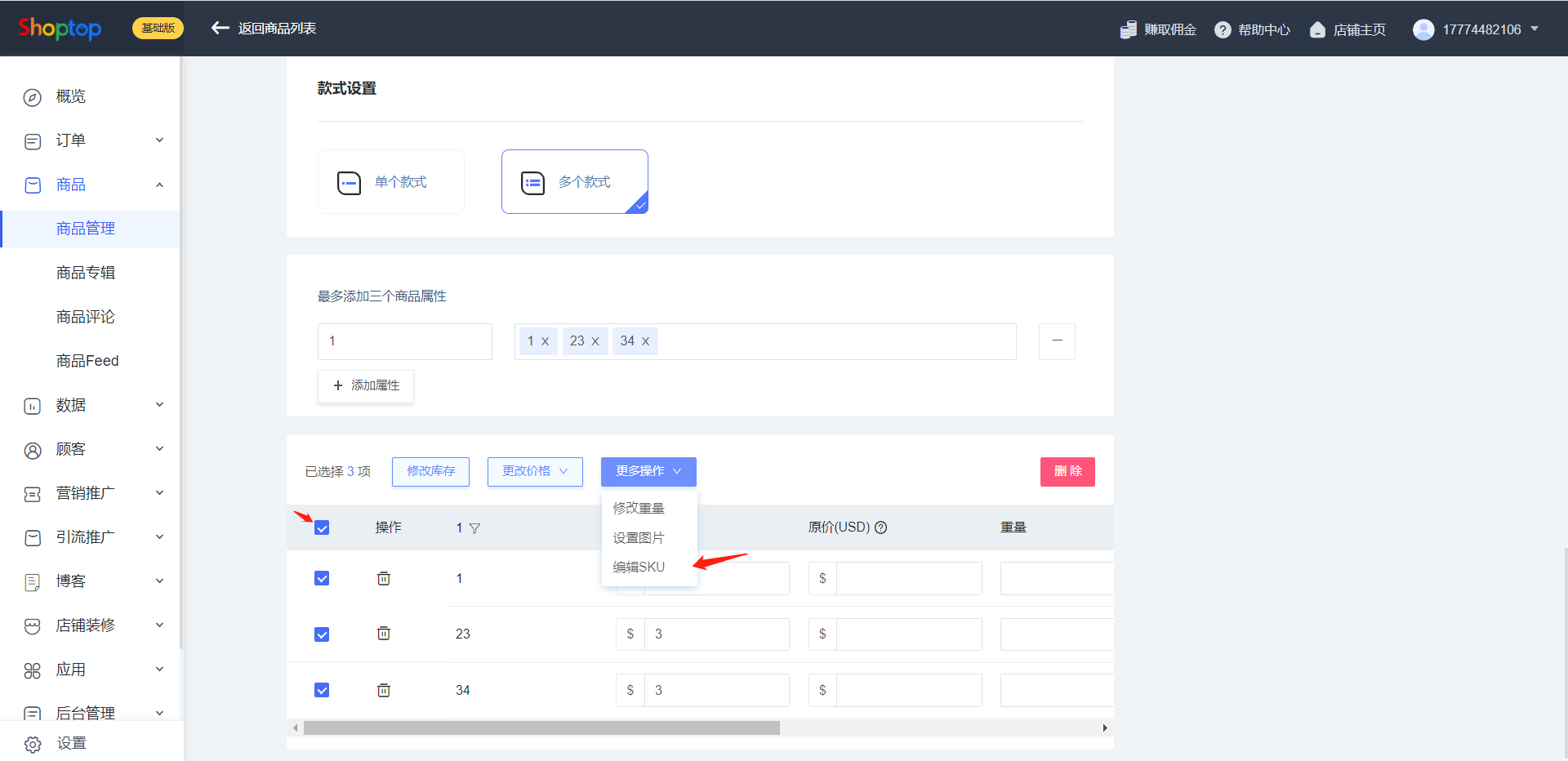Uncheck the checkbox for variant 23
Image resolution: width=1568 pixels, height=761 pixels.
pos(322,634)
